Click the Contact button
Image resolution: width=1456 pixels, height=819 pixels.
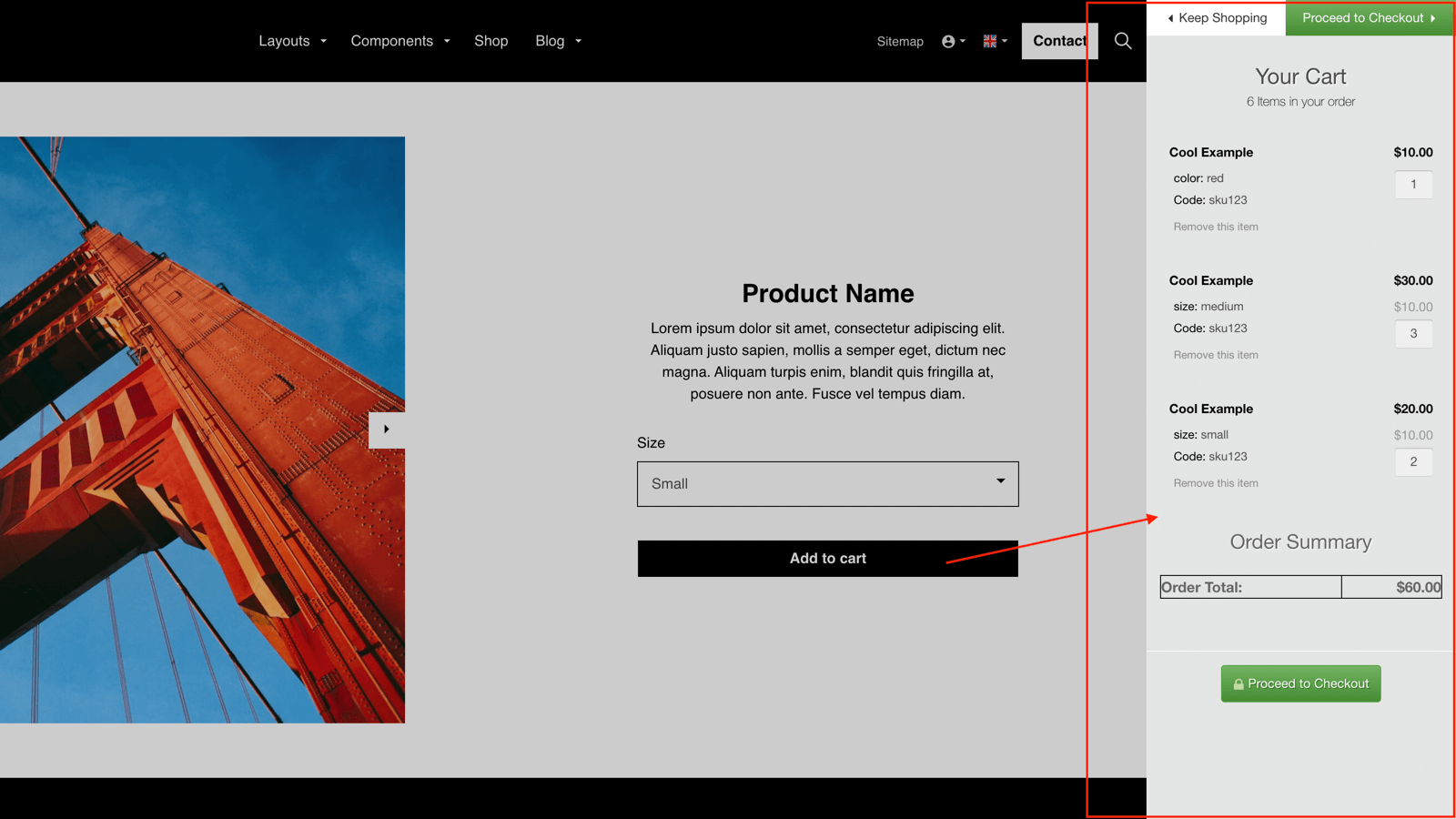(x=1058, y=41)
